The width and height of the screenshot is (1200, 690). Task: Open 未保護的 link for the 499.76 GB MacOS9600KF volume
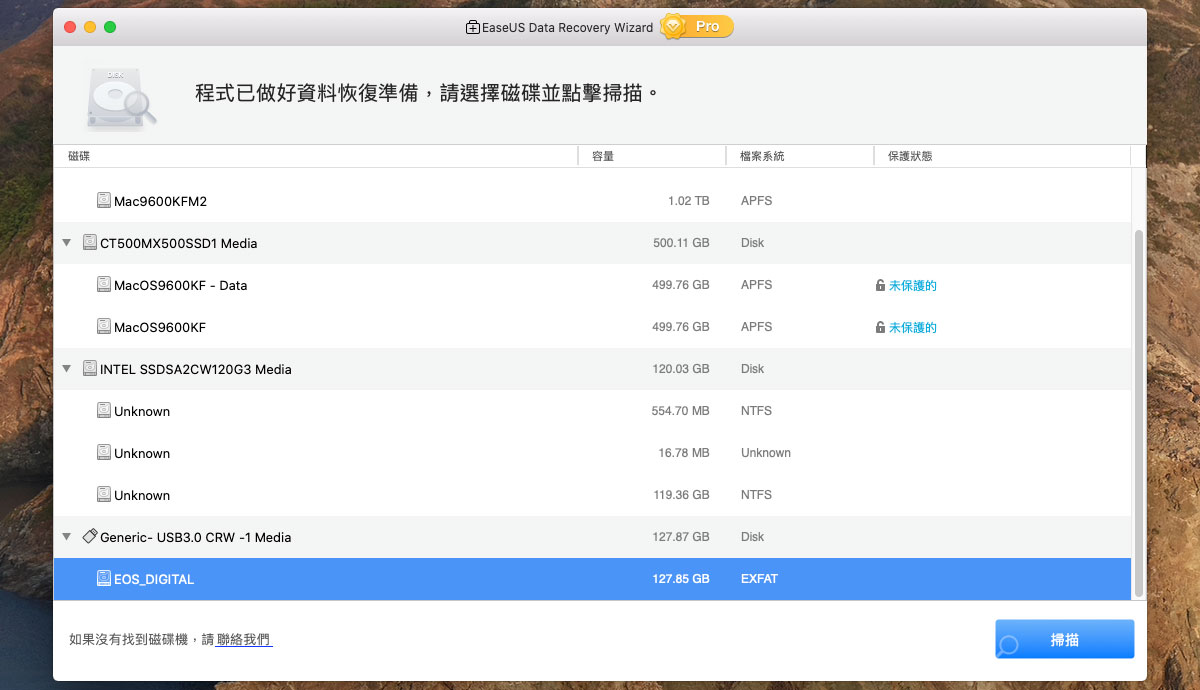[913, 327]
